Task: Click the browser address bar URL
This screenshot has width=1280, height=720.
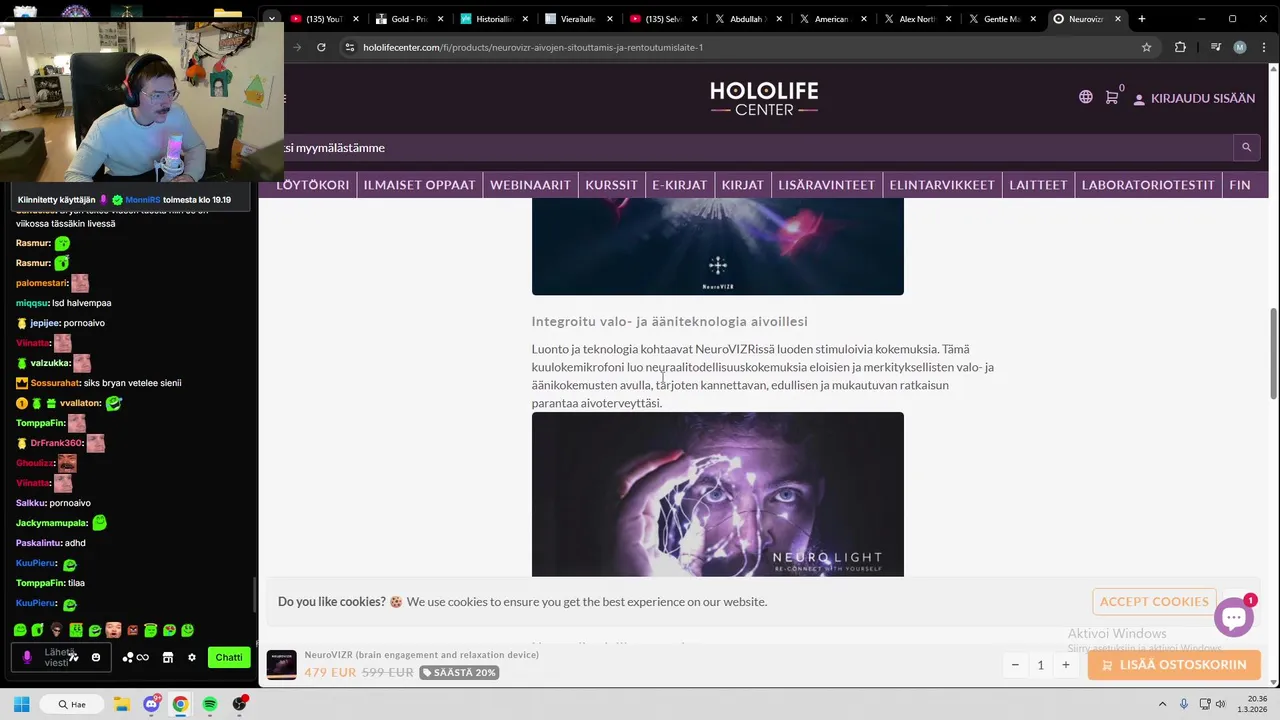Action: pos(533,47)
